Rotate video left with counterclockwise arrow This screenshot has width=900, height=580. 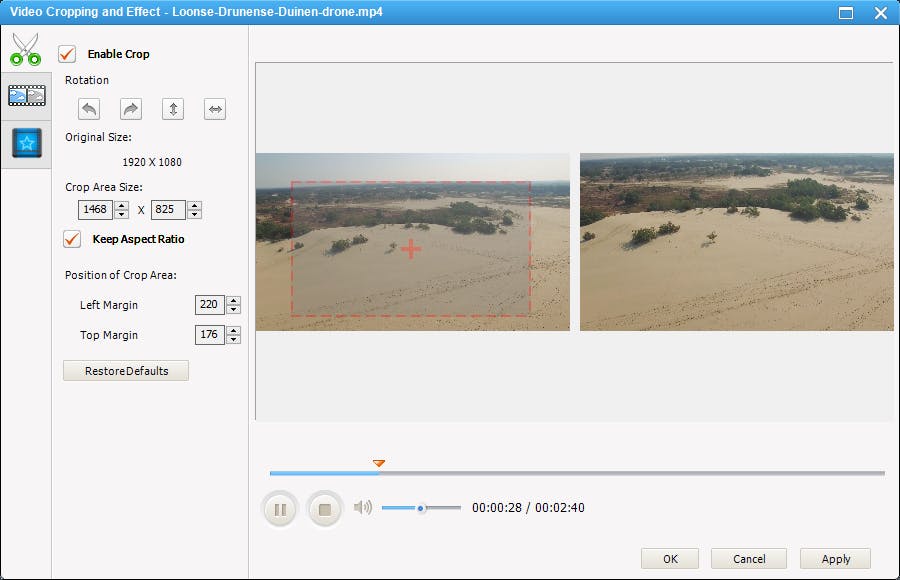pyautogui.click(x=89, y=109)
